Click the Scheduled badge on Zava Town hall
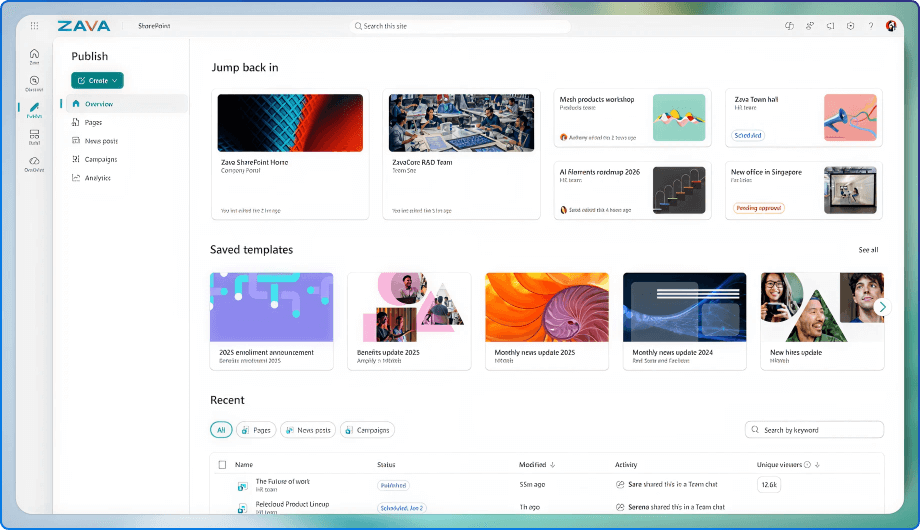920x530 pixels. (x=748, y=135)
